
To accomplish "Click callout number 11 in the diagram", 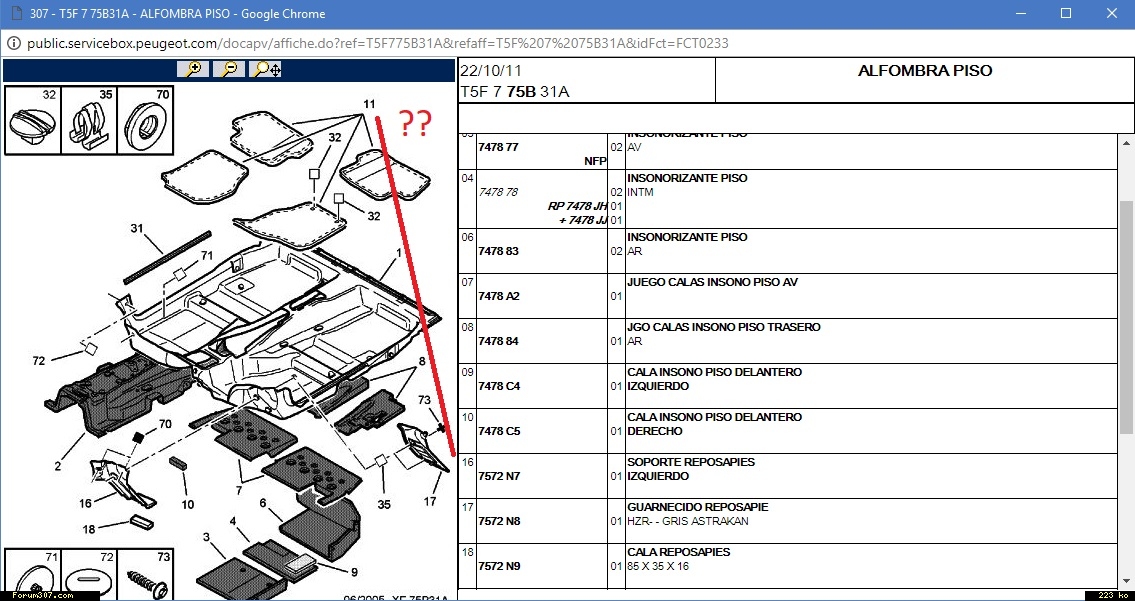I will tap(369, 104).
